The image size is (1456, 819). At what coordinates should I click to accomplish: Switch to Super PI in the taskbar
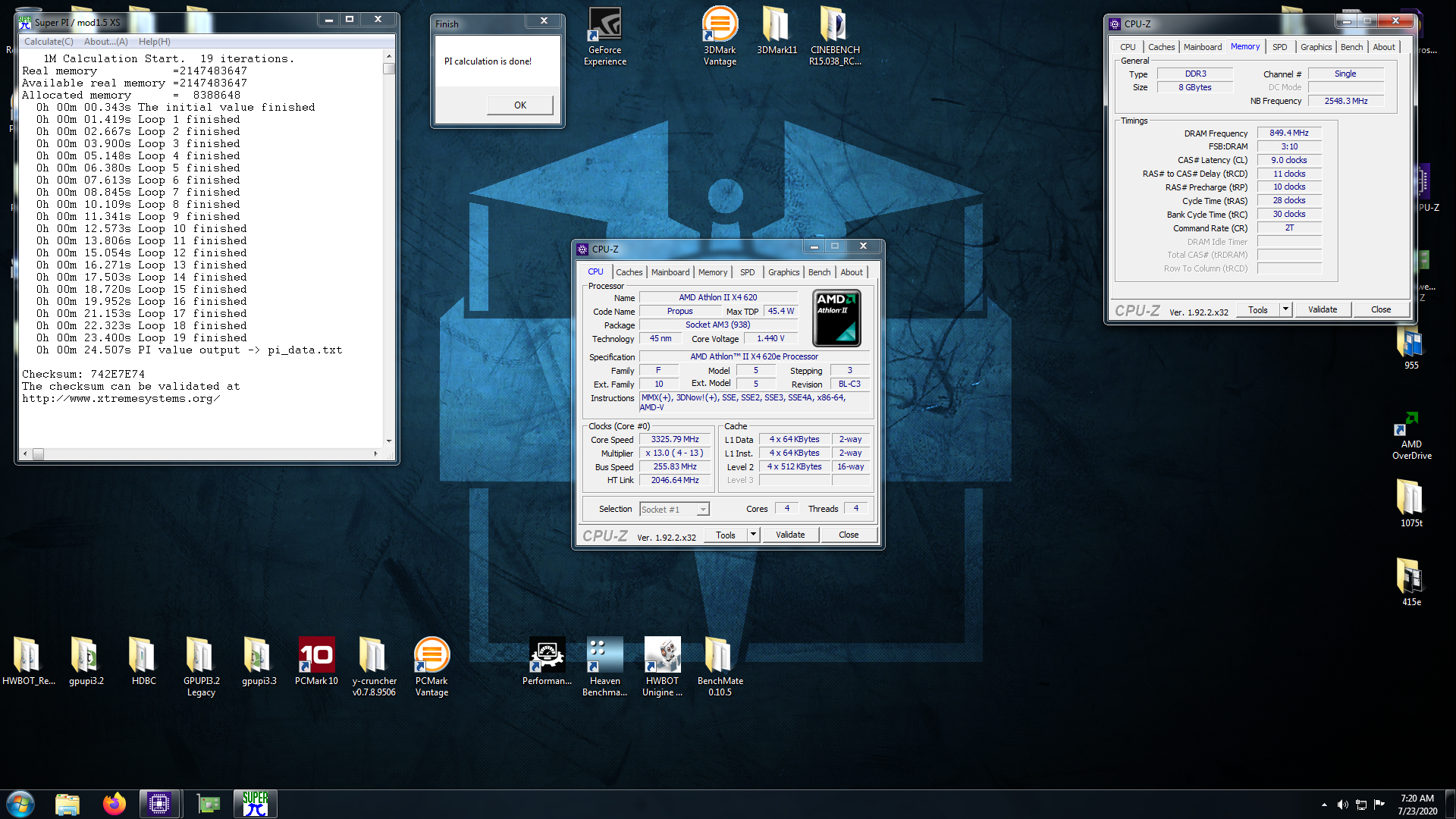click(256, 804)
